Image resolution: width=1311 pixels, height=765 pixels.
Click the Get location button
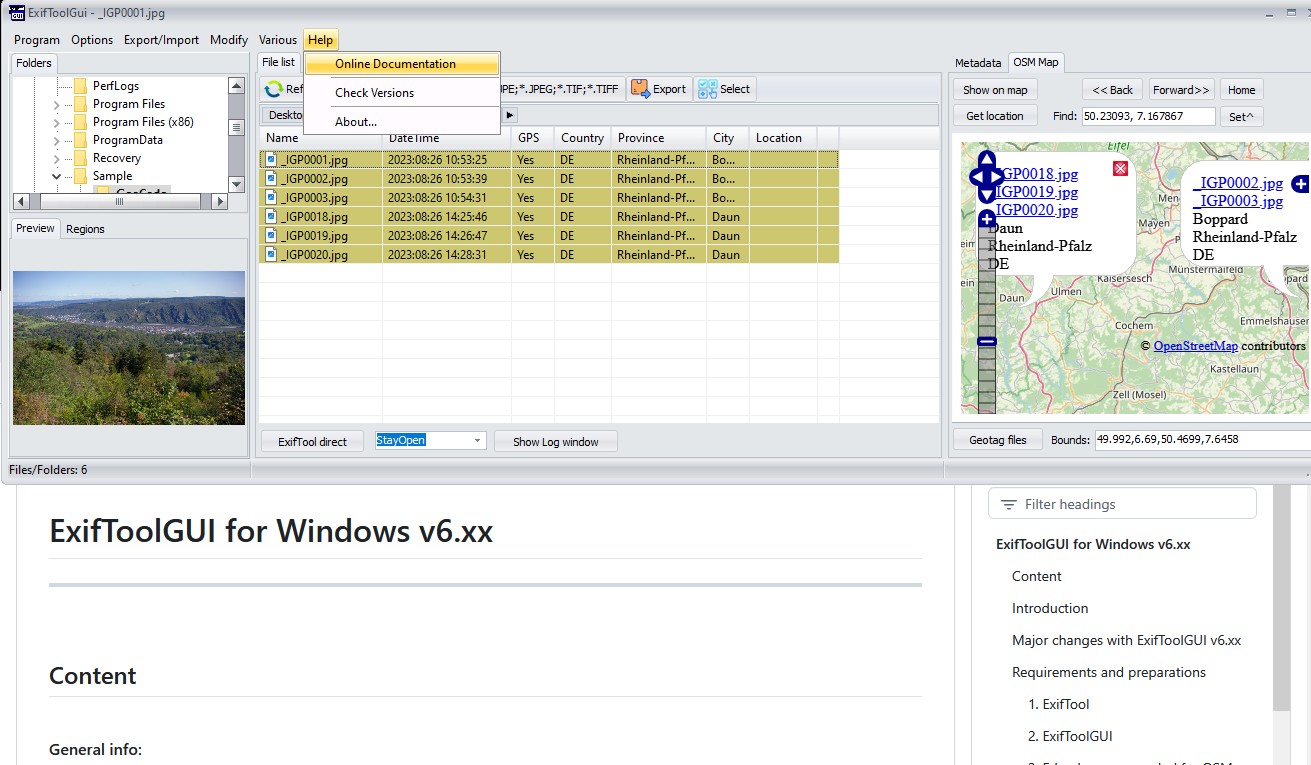995,116
